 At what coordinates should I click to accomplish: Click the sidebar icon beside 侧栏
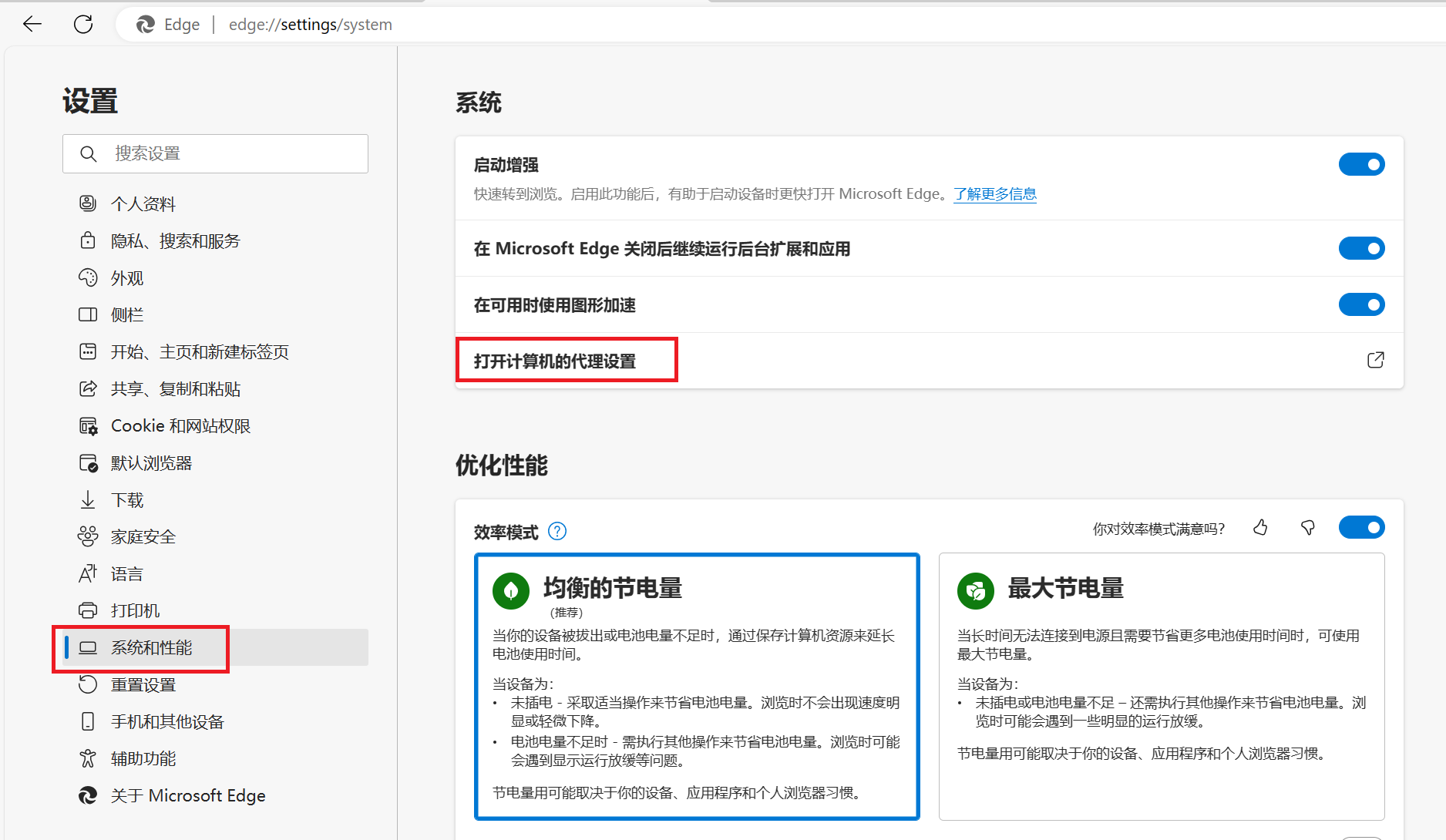pos(88,314)
